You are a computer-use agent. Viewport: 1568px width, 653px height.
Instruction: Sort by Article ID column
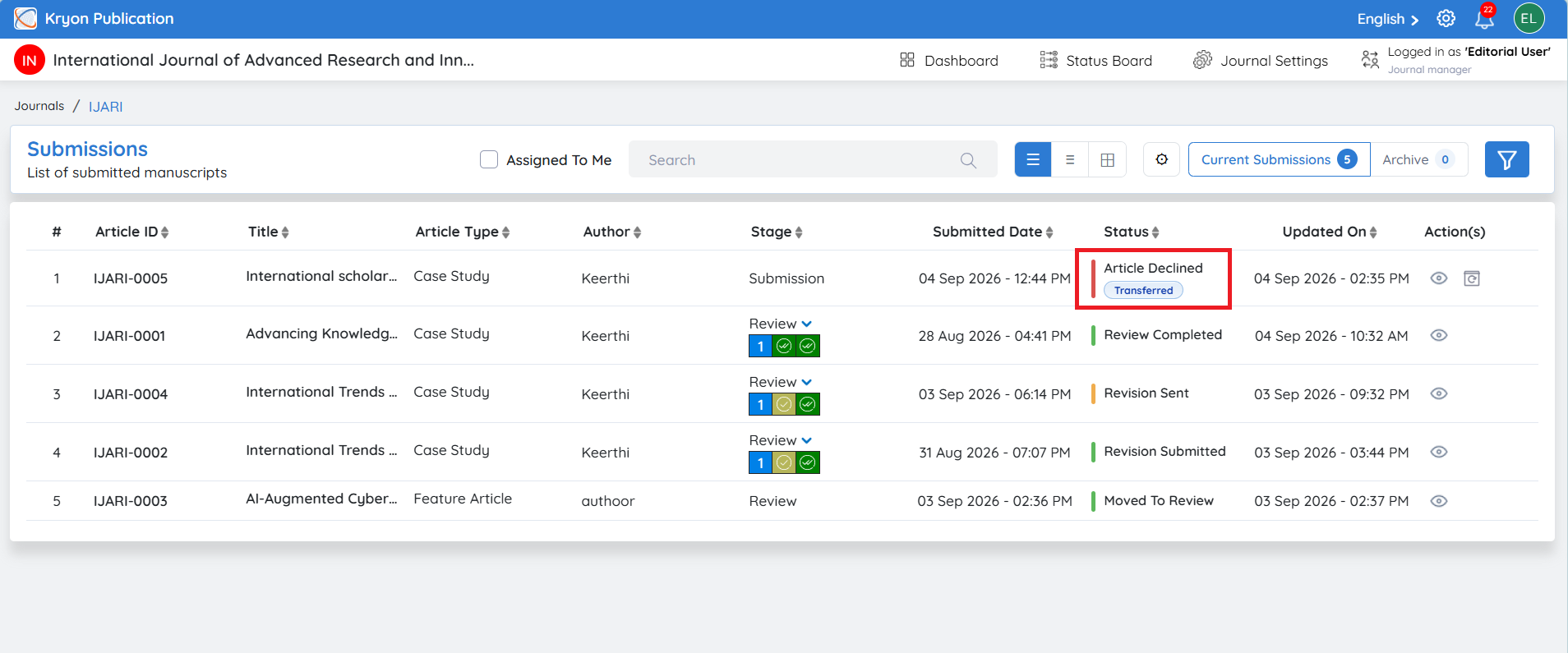(131, 232)
